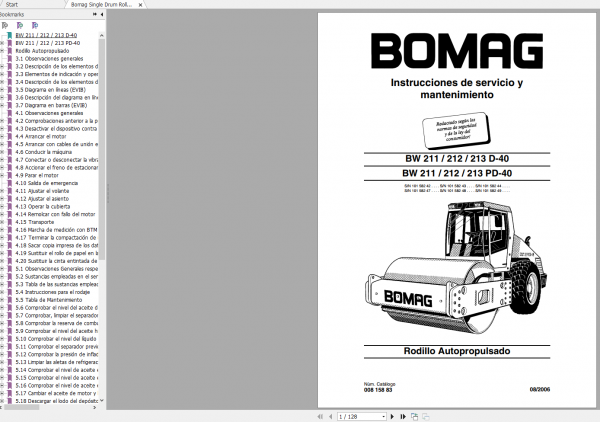This screenshot has width=600, height=422.
Task: Open bookmark 4.1 Observaciones generales
Action: pos(49,113)
